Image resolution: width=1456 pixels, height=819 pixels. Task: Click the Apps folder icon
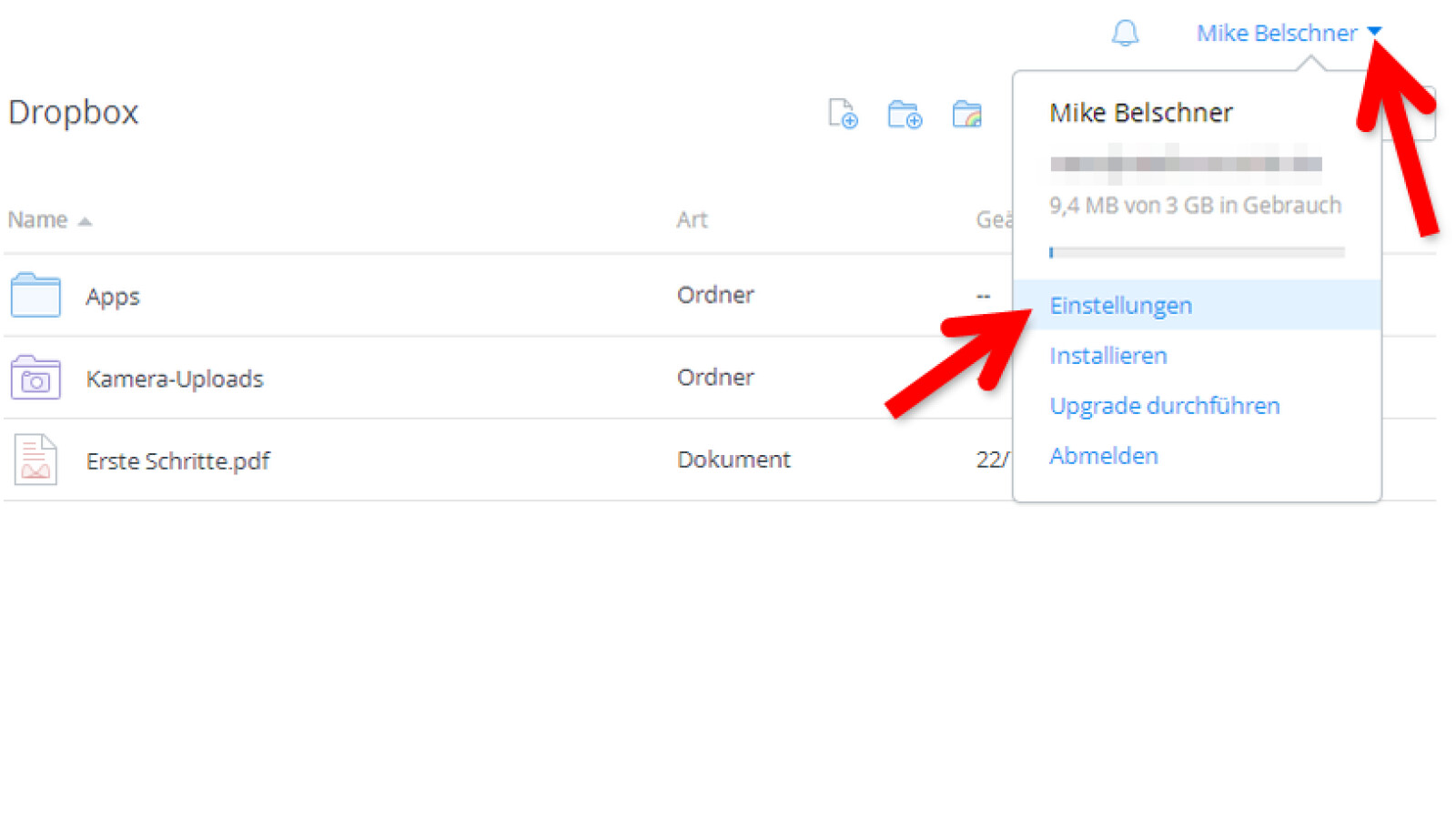click(x=35, y=295)
